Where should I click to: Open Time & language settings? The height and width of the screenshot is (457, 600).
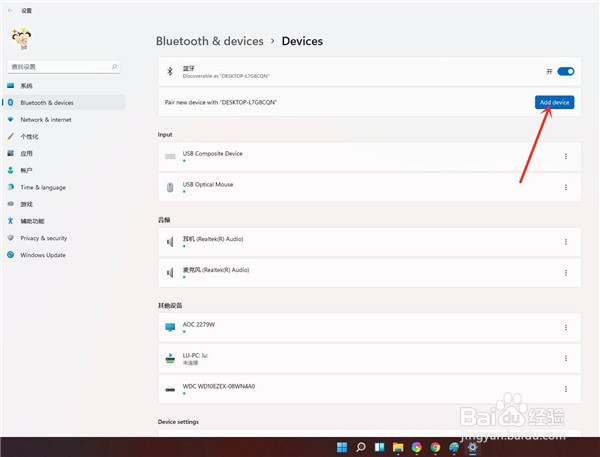[x=64, y=187]
